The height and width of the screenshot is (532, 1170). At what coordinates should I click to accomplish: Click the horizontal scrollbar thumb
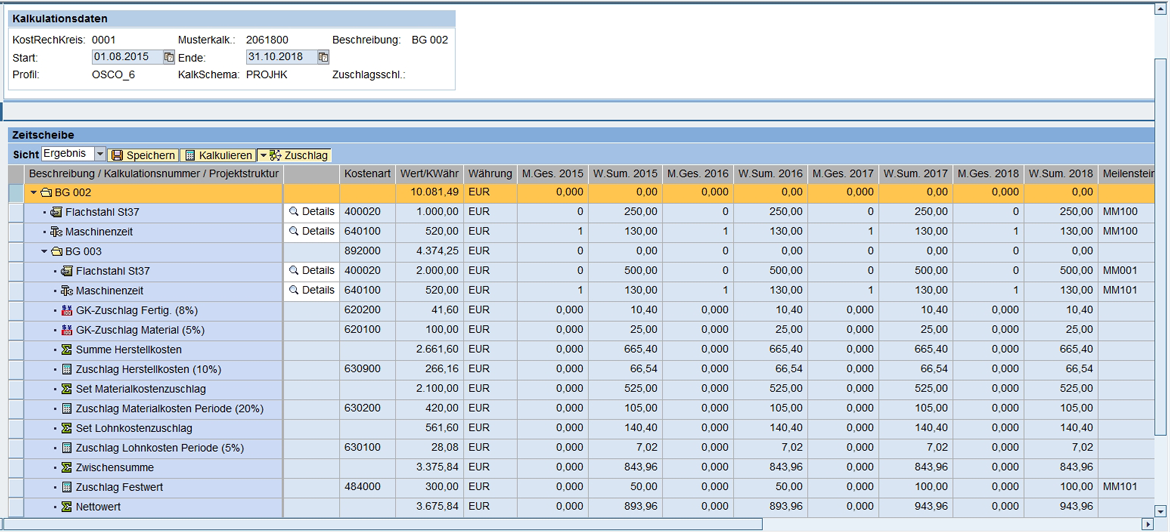(x=384, y=524)
